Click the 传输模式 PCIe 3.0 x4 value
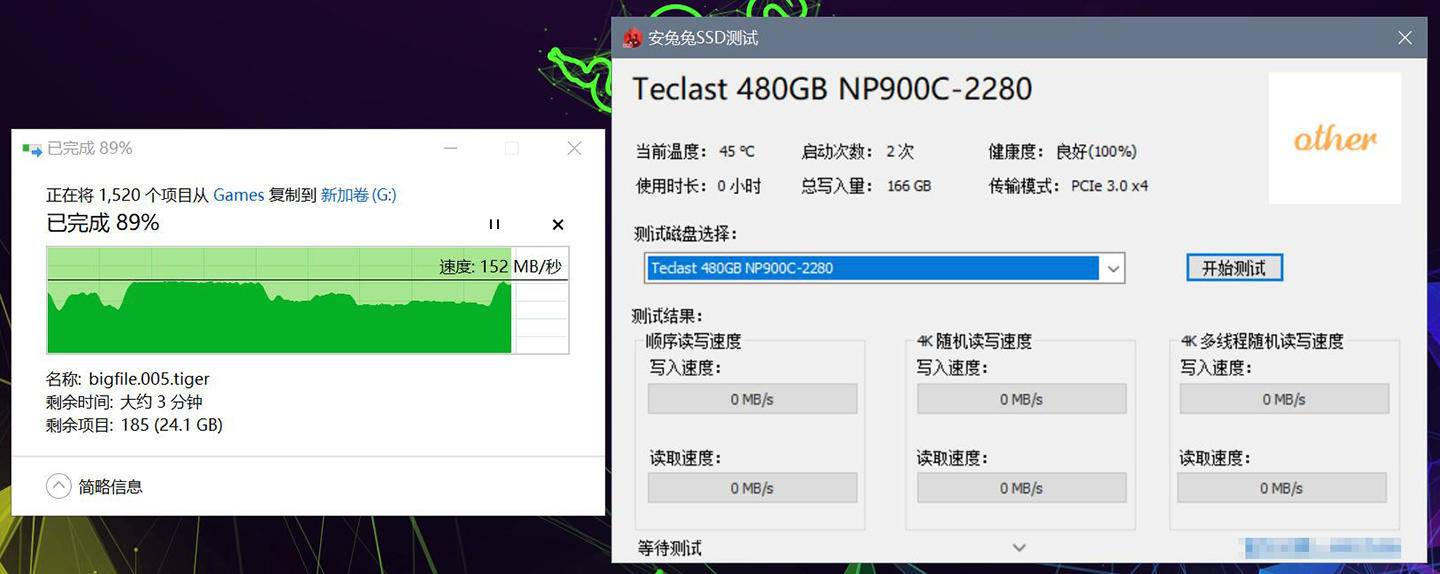 tap(1110, 186)
